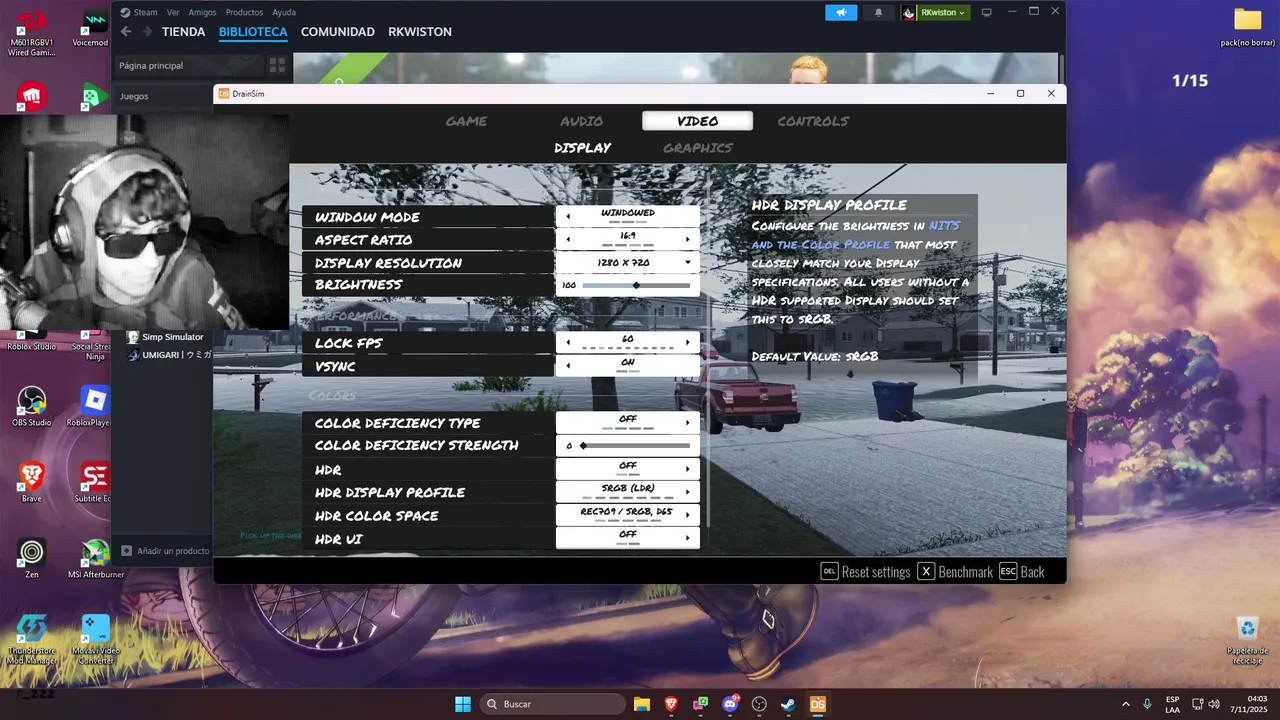Open Steam menu in Steam window
1280x720 pixels.
(x=145, y=12)
